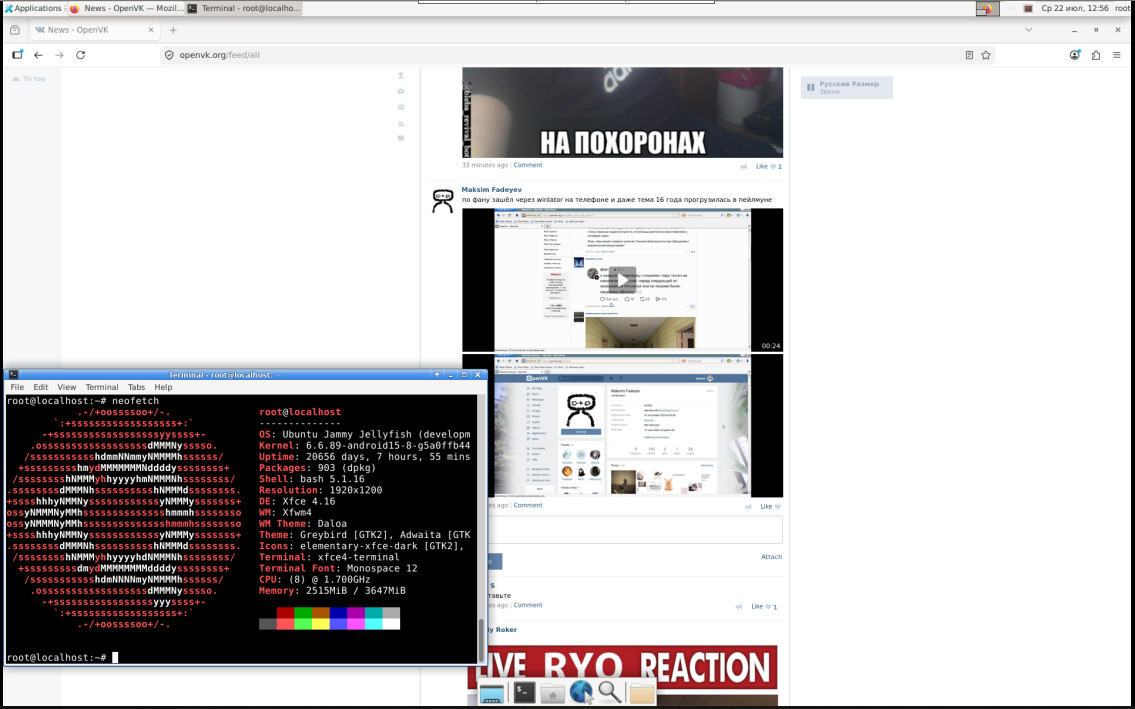Open Firefox account icon
Screen dimensions: 1135x709
pos(1075,55)
